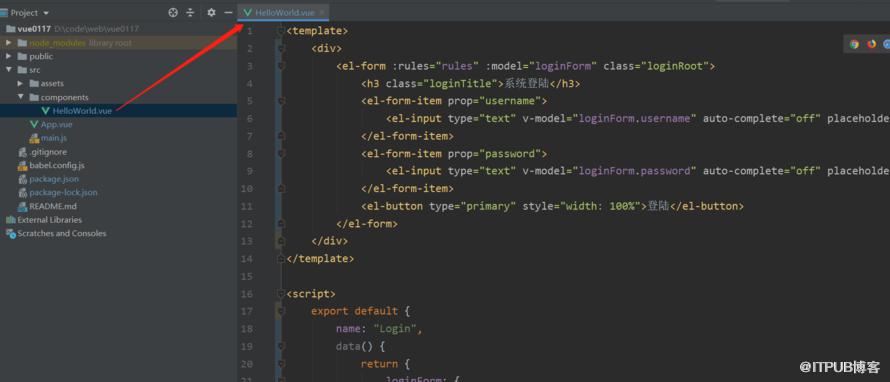Click "loginForm.password" v-model value
Screen dimensions: 890x382
coord(635,171)
